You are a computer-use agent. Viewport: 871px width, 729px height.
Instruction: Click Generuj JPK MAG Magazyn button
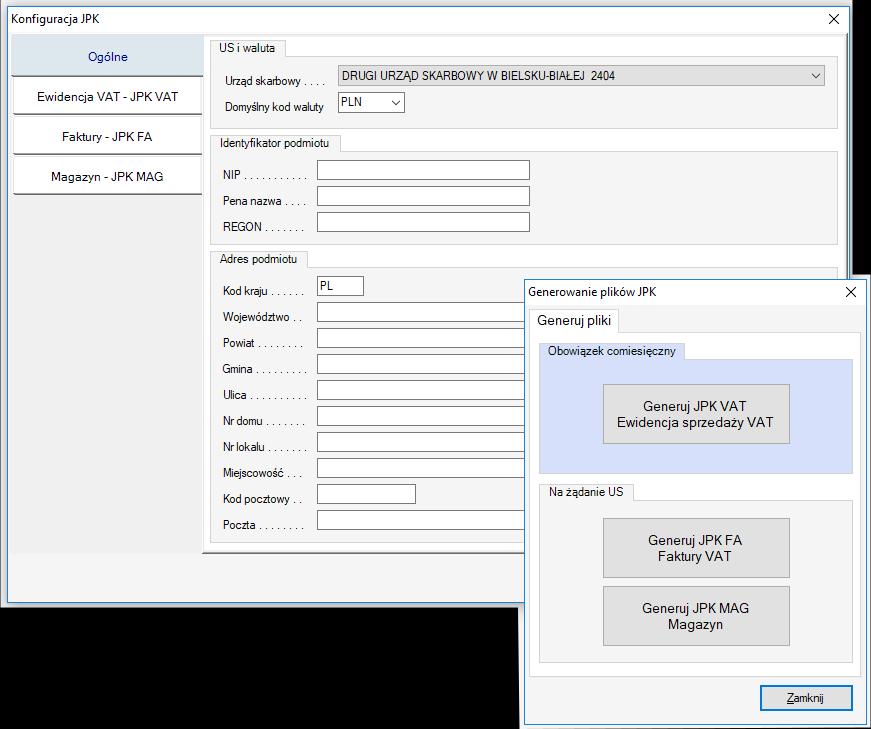click(x=696, y=616)
